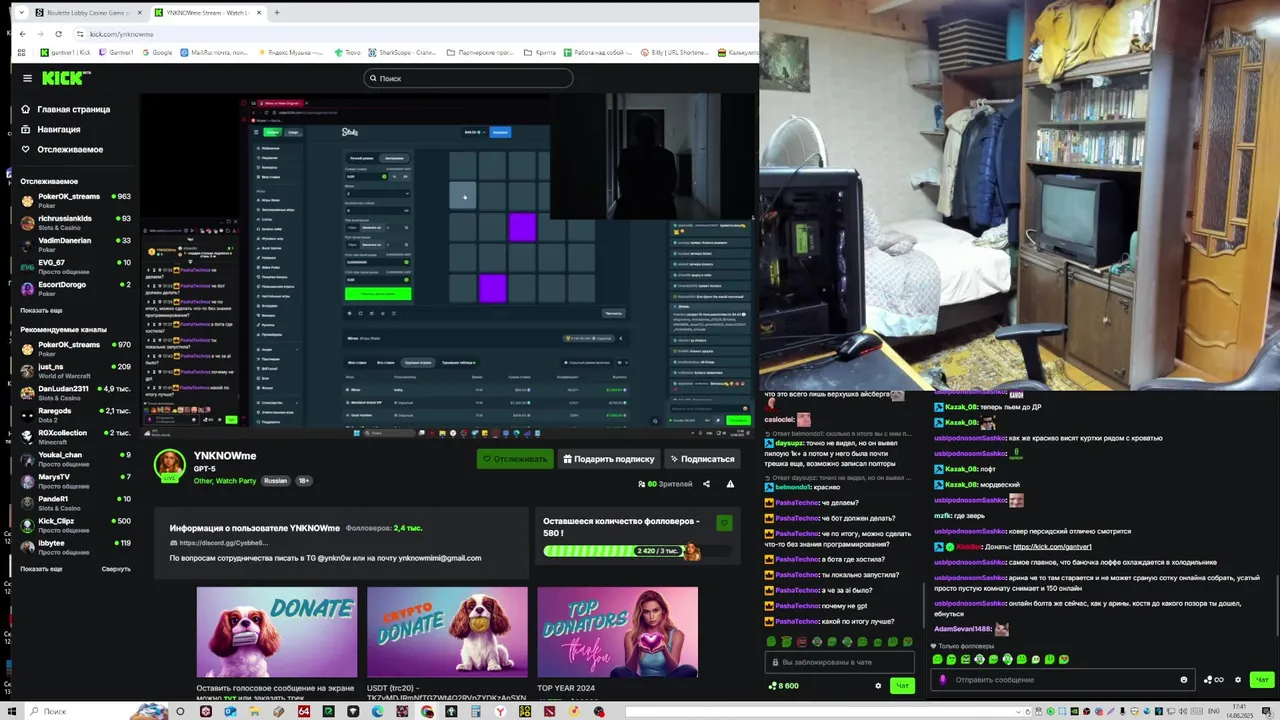The height and width of the screenshot is (720, 1280).
Task: Click the green KICK logo
Action: tap(66, 78)
